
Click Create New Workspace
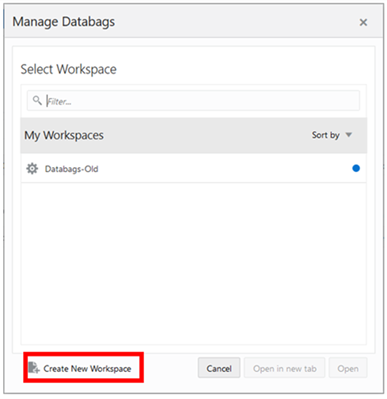(80, 368)
